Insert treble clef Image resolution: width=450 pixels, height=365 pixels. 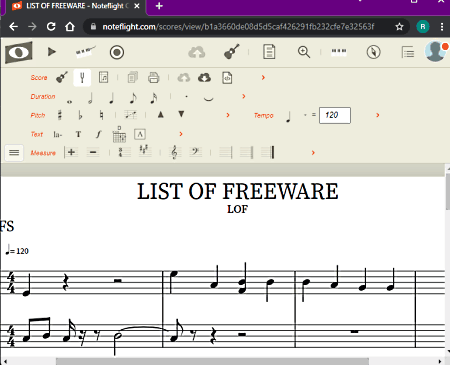coord(175,152)
